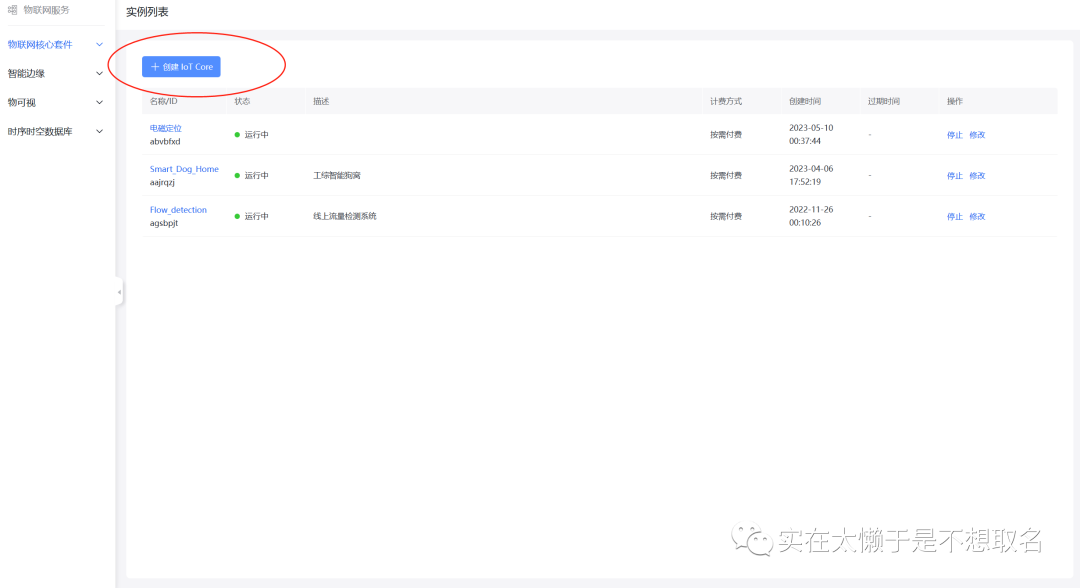This screenshot has width=1080, height=588.
Task: Stop the 电磁定位 instance
Action: (x=954, y=135)
